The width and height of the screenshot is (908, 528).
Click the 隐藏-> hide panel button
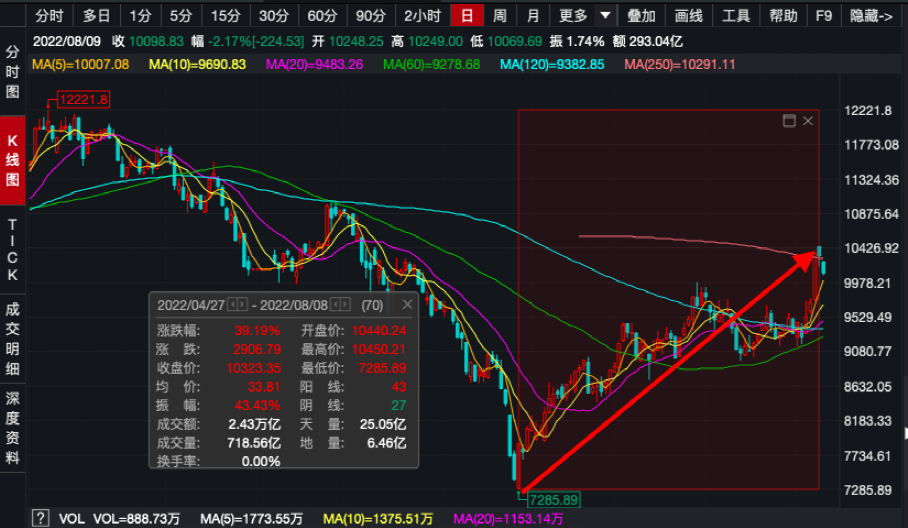click(x=871, y=16)
